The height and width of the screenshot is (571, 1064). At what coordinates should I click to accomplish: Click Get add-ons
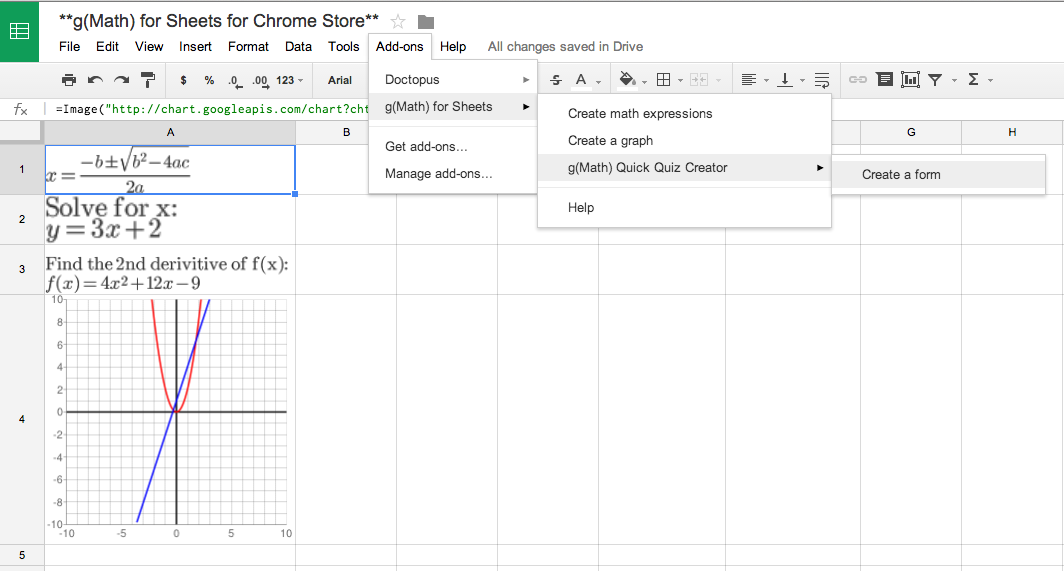click(x=426, y=146)
